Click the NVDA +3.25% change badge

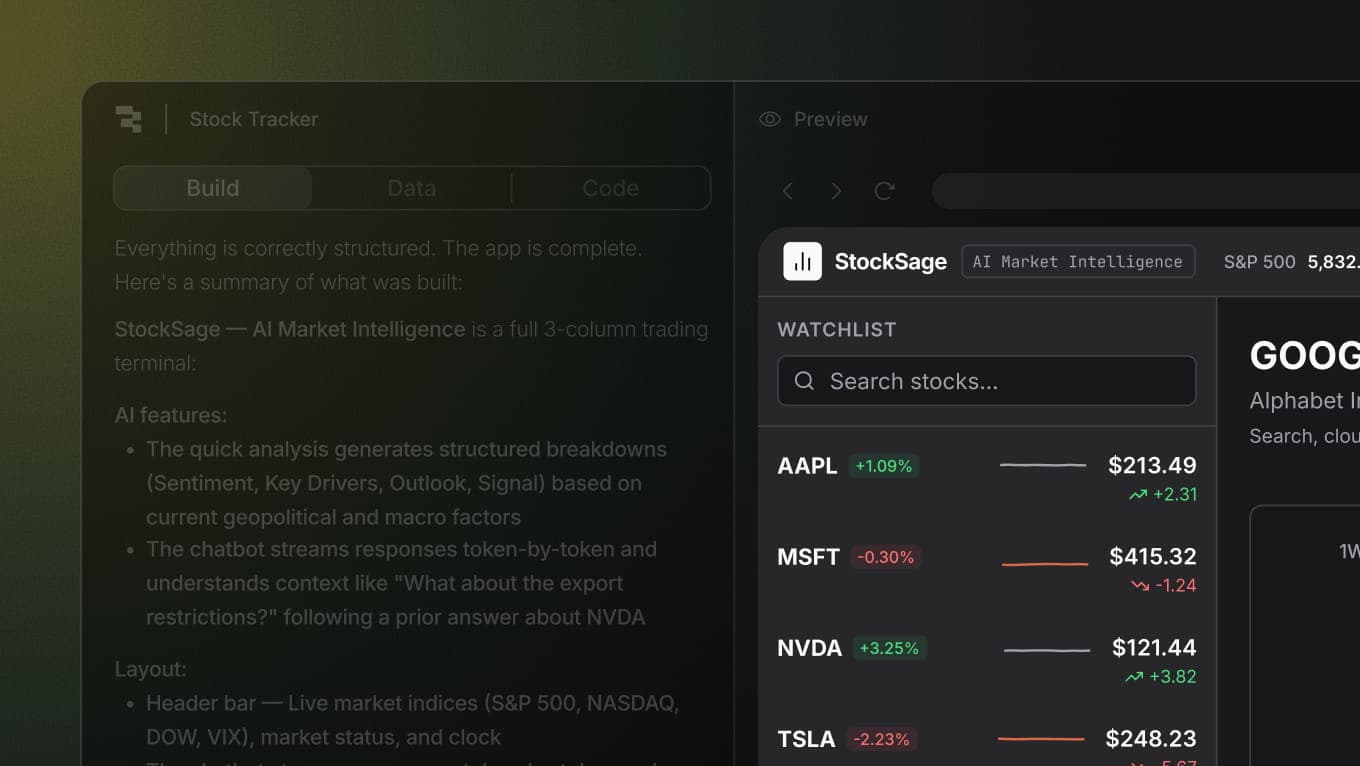point(889,648)
